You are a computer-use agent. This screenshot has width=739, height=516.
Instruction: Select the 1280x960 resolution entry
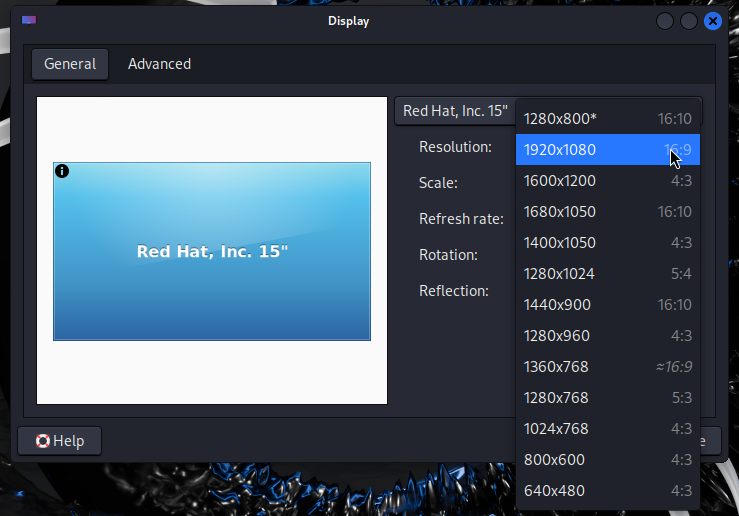608,336
